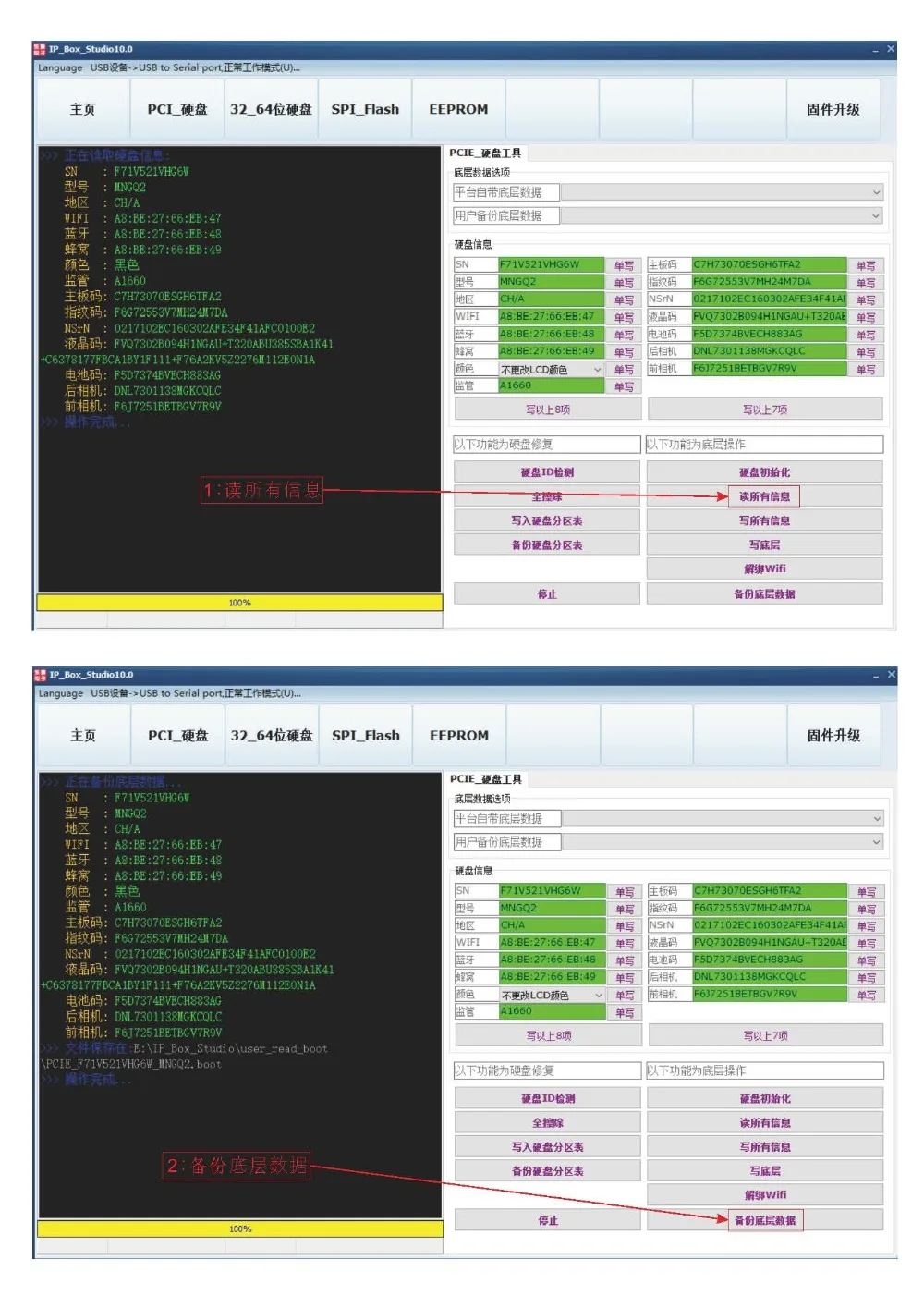Click 单写 beside 液晶码 in lower window
924x1308 pixels.
867,944
